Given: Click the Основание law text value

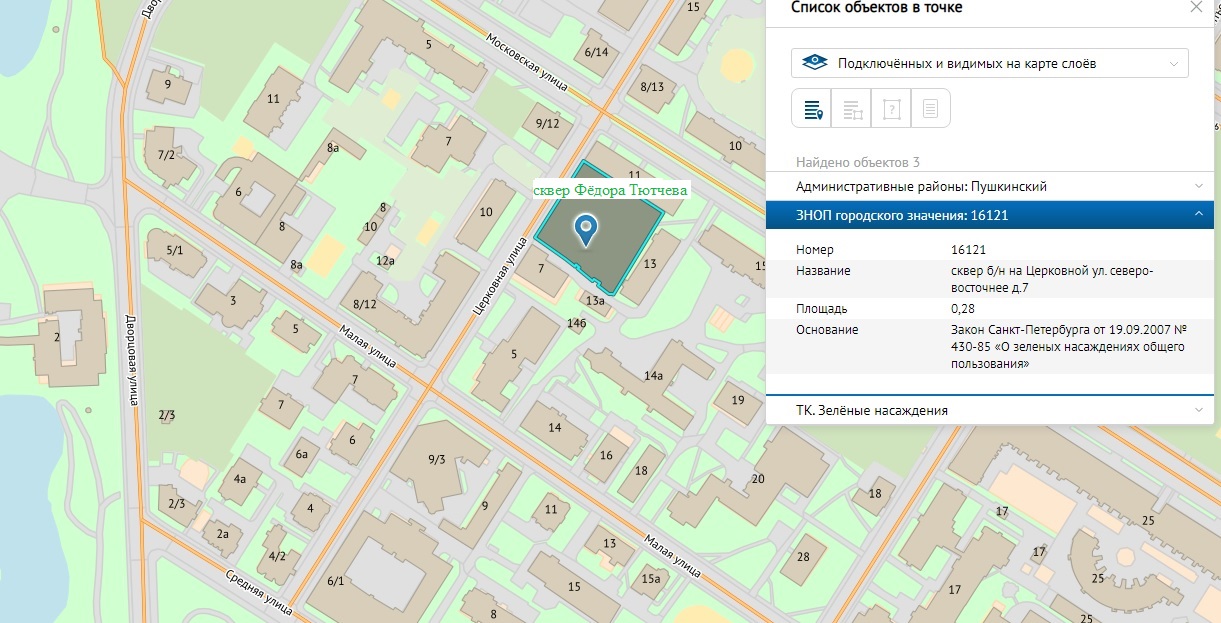Looking at the screenshot, I should coord(1068,347).
